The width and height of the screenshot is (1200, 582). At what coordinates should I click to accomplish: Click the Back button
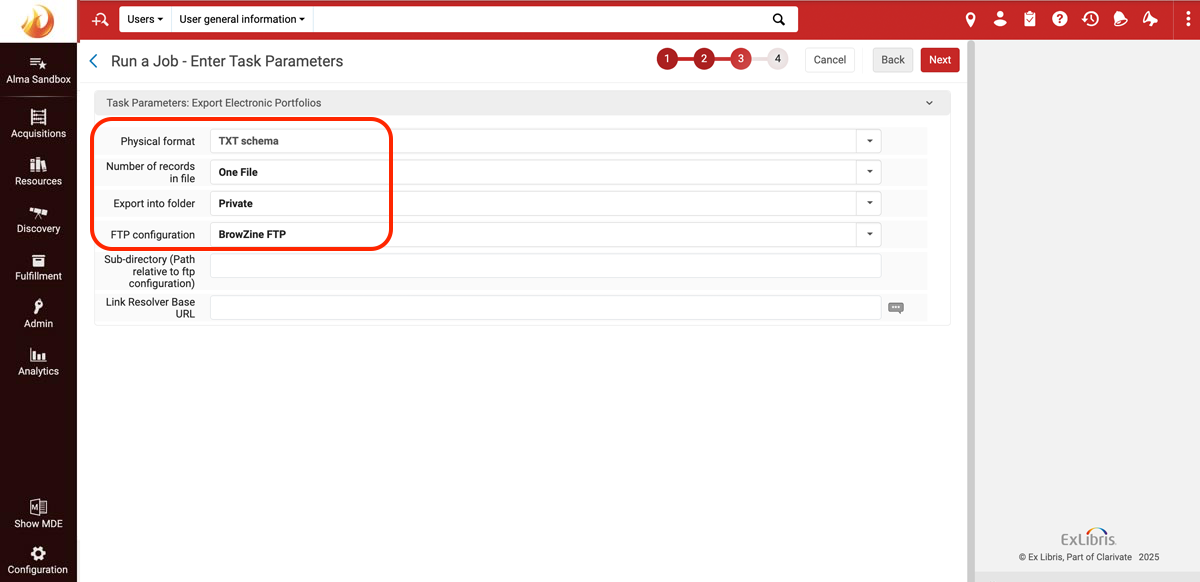click(893, 60)
